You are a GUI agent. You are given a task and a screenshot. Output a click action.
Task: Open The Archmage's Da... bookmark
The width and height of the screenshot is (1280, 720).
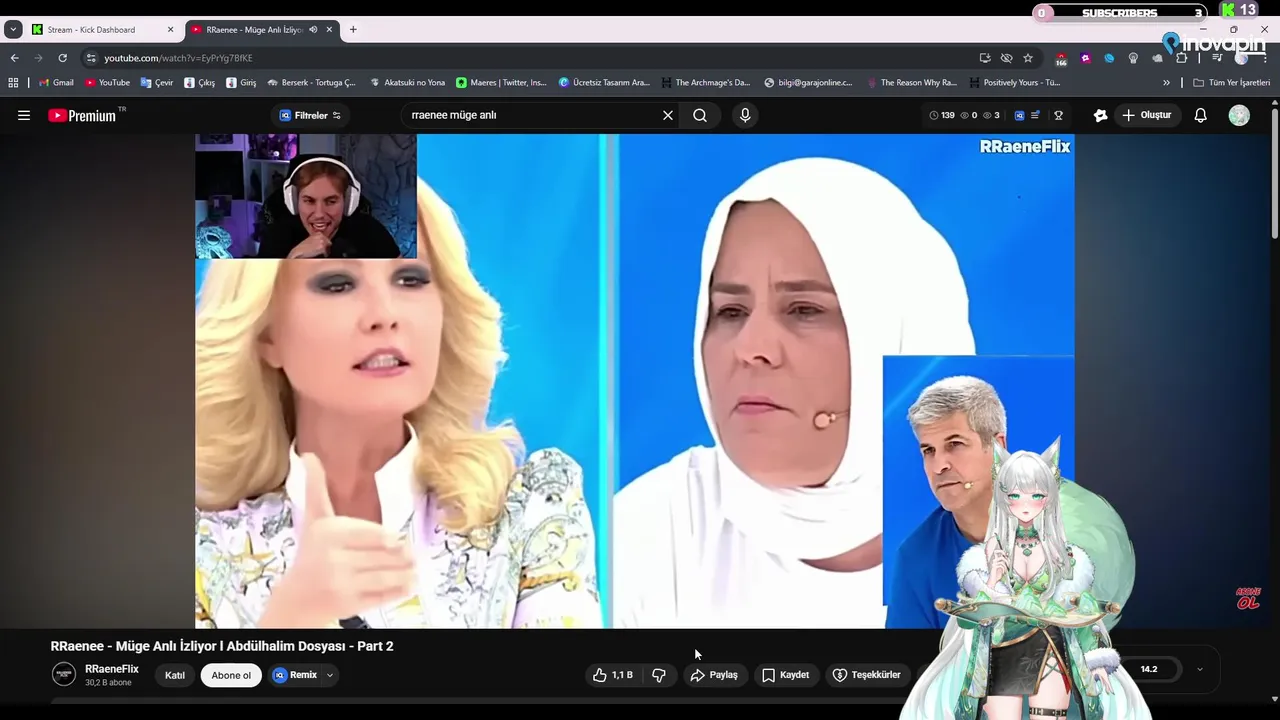pos(705,83)
